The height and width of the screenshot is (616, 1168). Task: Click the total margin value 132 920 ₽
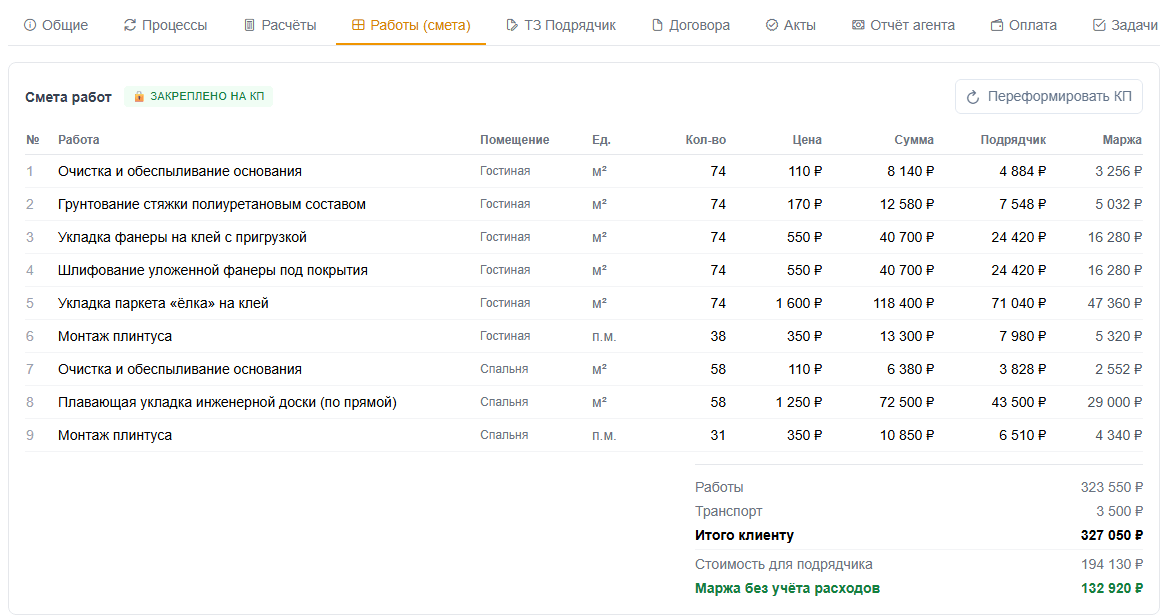coord(1111,588)
